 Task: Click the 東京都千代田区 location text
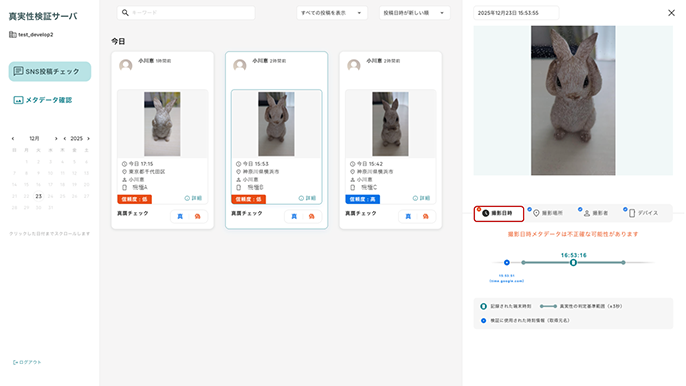(x=147, y=172)
